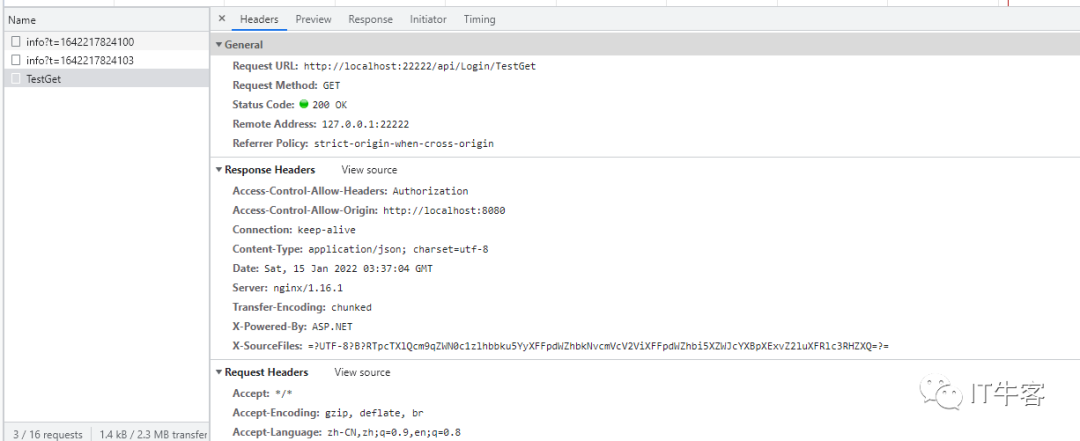Select Remote Address 127.0.0.1:22222
1080x441 pixels.
[x=365, y=124]
